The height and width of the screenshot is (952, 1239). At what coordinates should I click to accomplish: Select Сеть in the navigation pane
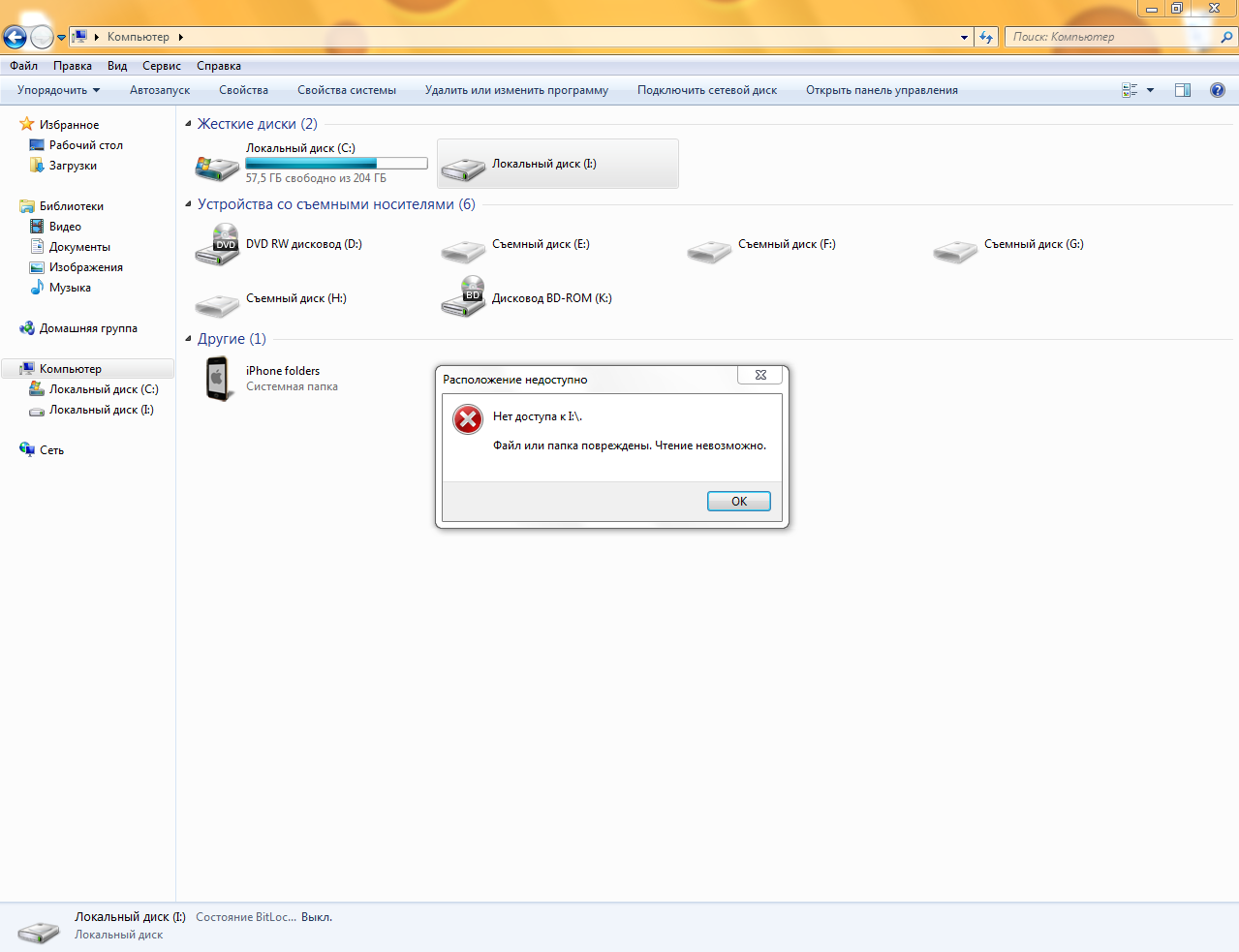(x=51, y=450)
